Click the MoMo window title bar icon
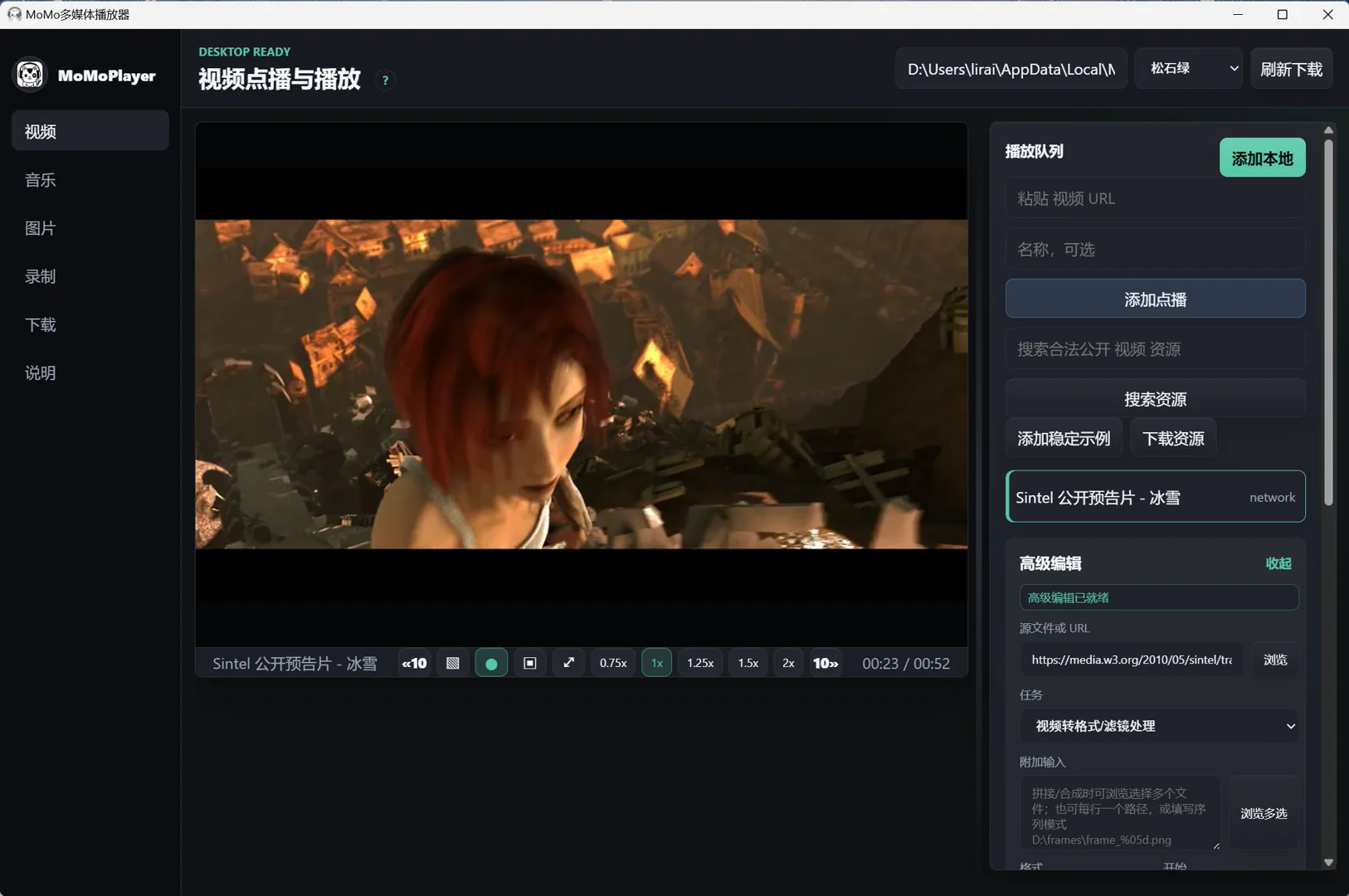The width and height of the screenshot is (1349, 896). pos(14,14)
